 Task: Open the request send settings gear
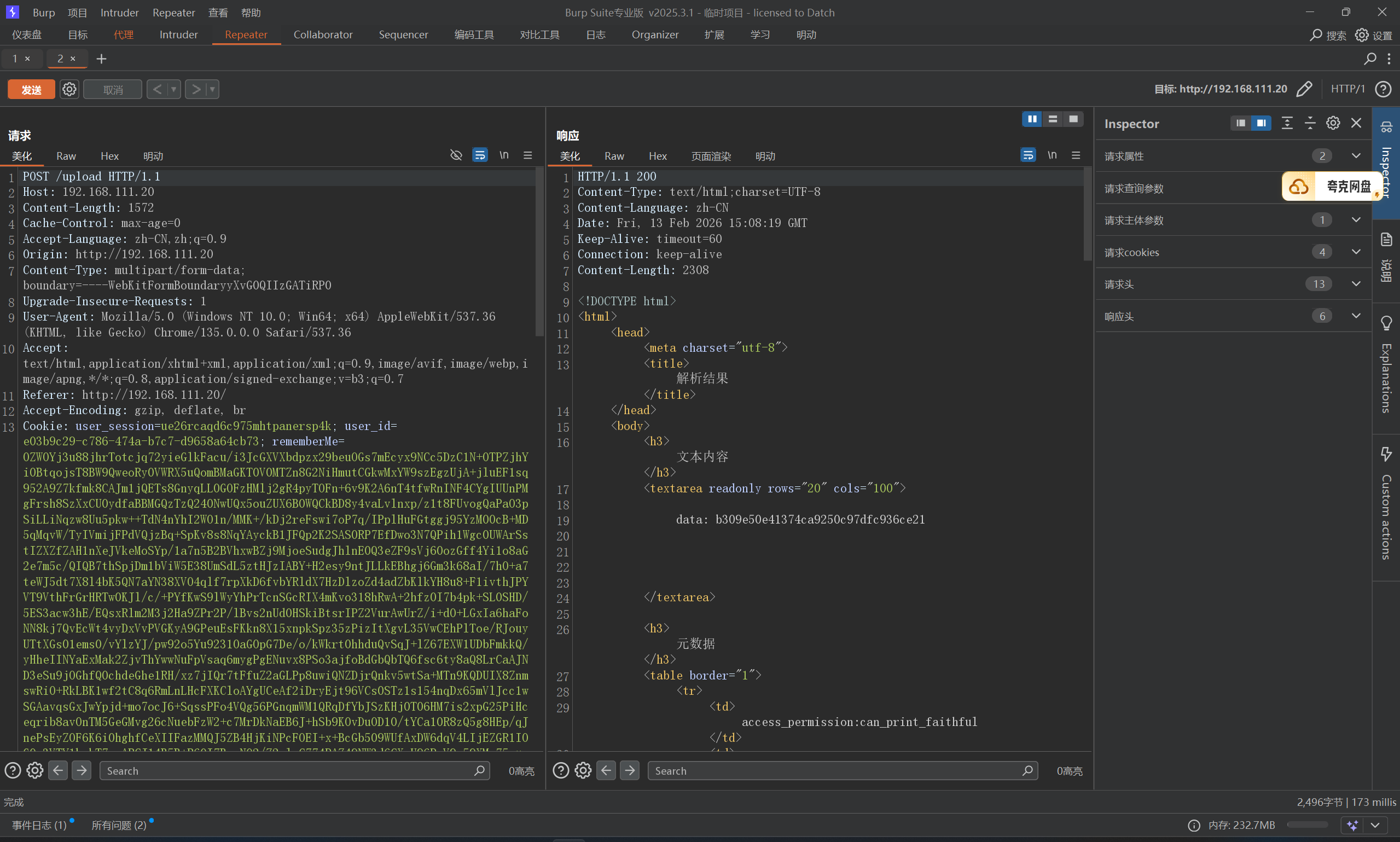(x=69, y=89)
